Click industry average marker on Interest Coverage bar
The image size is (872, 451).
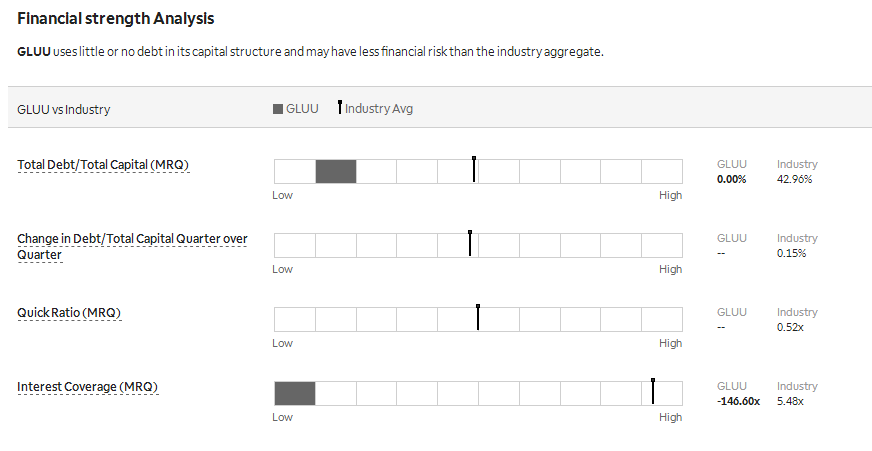point(653,391)
